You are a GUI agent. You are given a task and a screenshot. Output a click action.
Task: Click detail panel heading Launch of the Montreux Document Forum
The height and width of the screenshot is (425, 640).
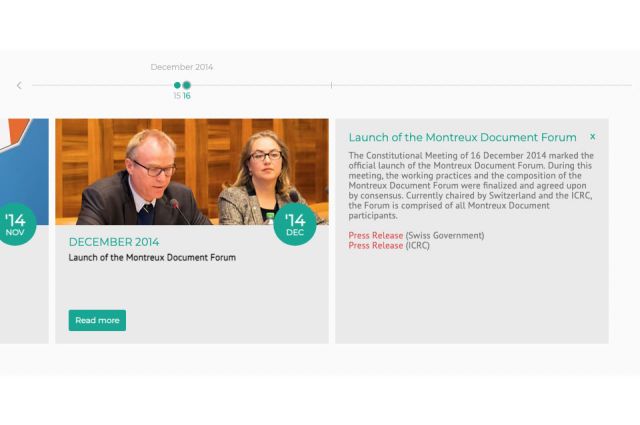(462, 138)
